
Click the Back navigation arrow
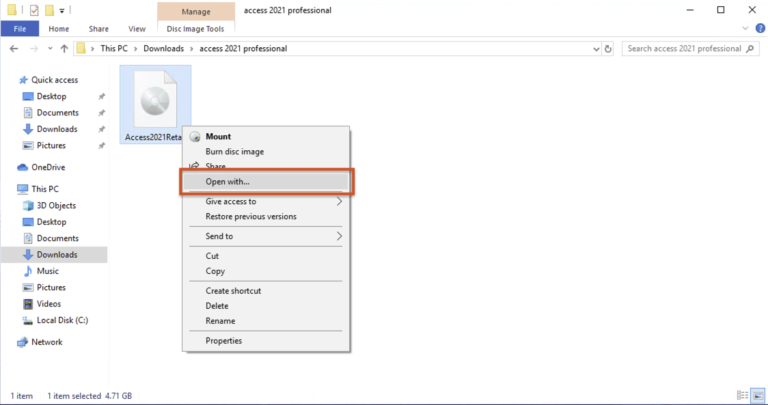point(14,48)
